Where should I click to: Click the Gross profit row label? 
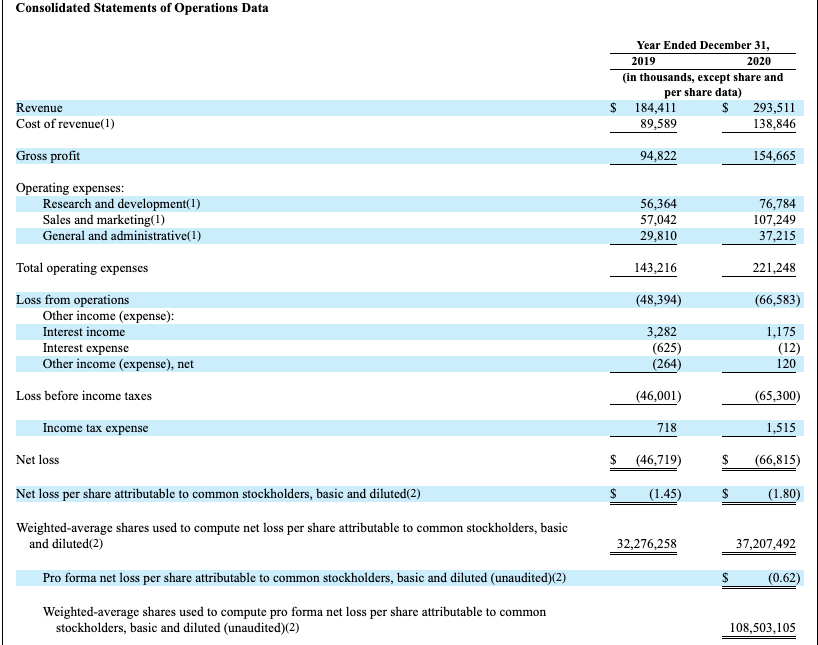click(48, 156)
